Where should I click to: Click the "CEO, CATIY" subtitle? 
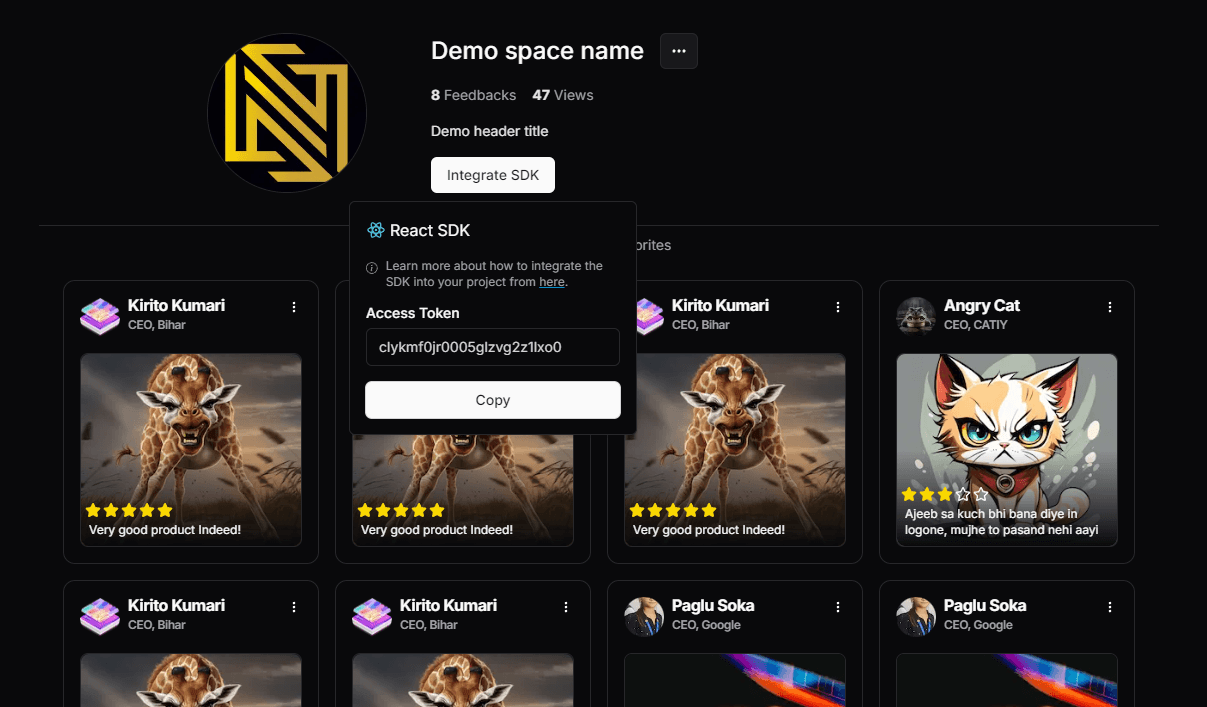[976, 325]
